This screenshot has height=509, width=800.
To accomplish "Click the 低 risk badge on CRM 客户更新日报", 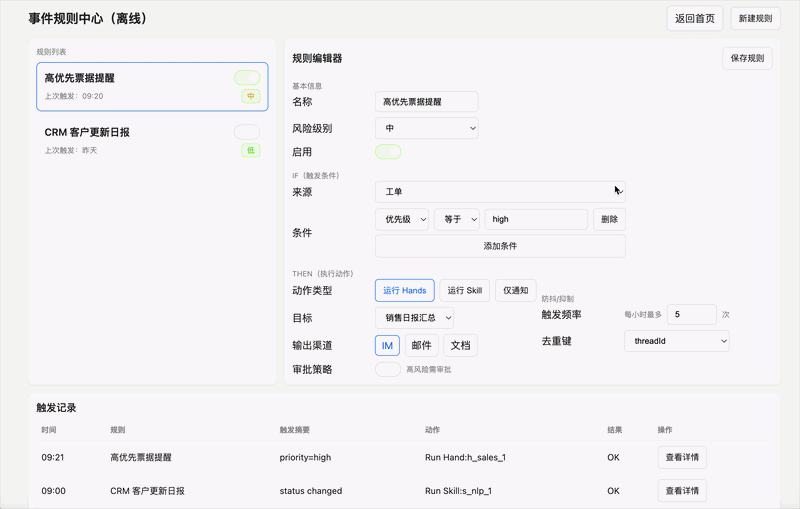I will point(251,150).
